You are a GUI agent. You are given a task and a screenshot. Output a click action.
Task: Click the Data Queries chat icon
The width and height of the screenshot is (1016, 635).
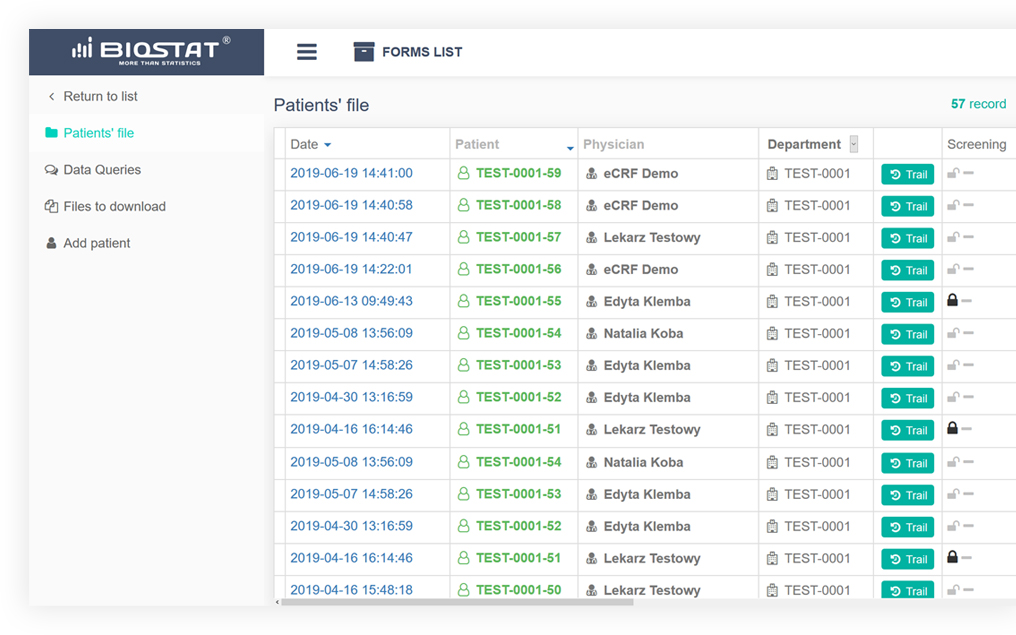tap(52, 170)
